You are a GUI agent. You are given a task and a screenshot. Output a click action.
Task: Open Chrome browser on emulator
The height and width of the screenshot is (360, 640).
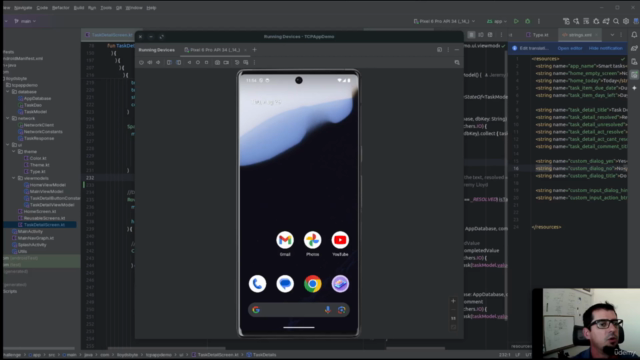(x=312, y=284)
